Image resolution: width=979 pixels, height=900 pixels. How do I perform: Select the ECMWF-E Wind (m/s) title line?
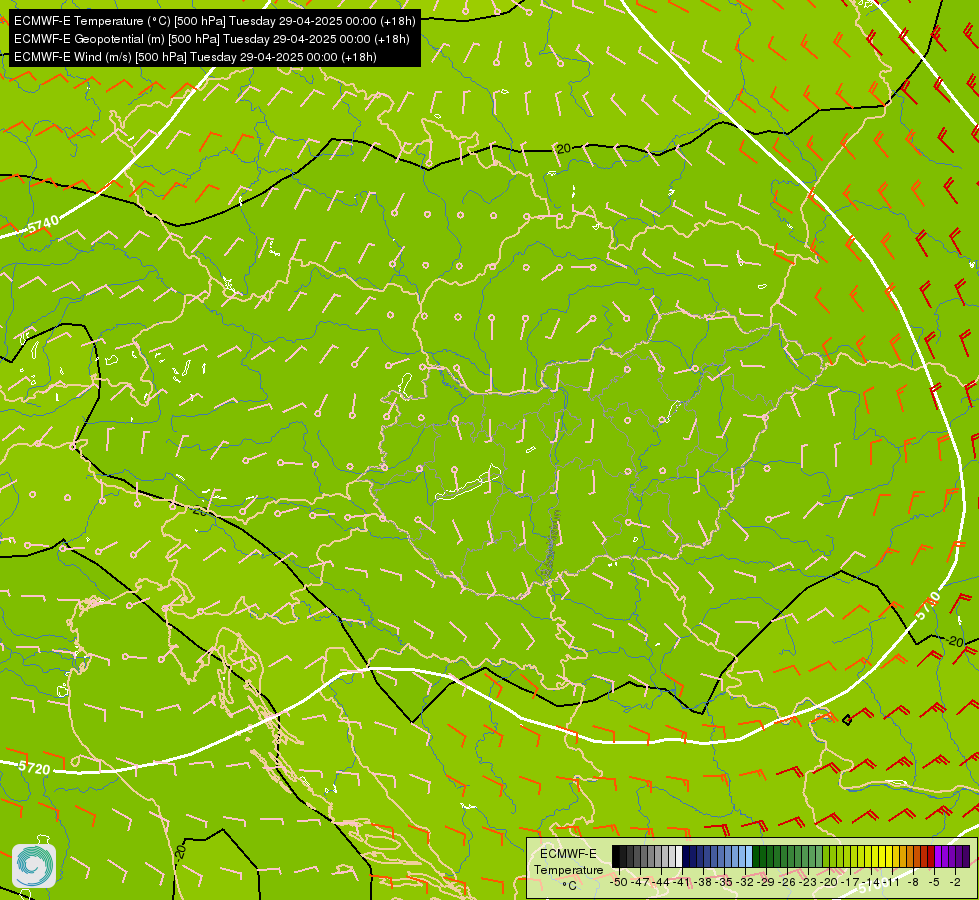(x=195, y=57)
